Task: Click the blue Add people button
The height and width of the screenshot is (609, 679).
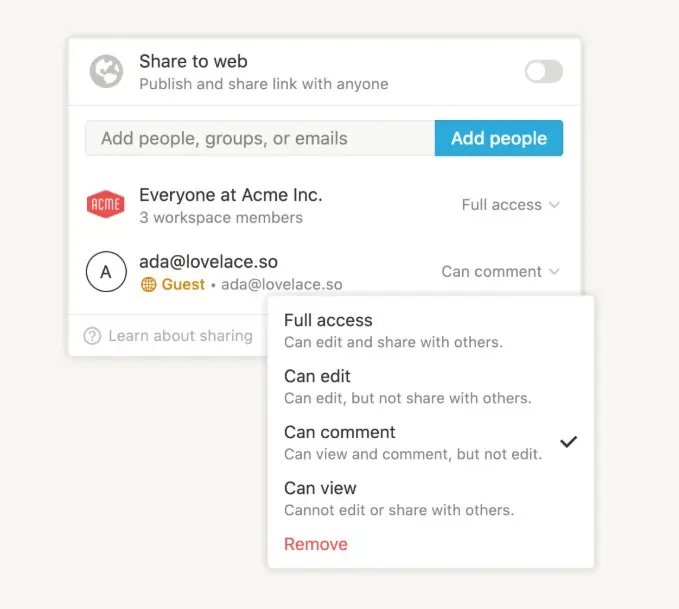Action: click(x=499, y=138)
